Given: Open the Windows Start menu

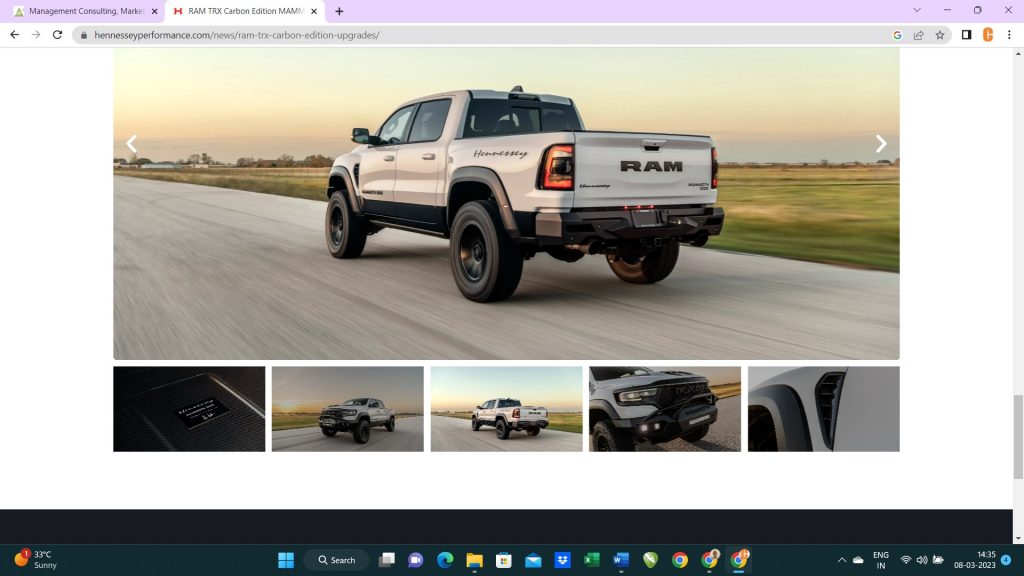Looking at the screenshot, I should point(286,560).
